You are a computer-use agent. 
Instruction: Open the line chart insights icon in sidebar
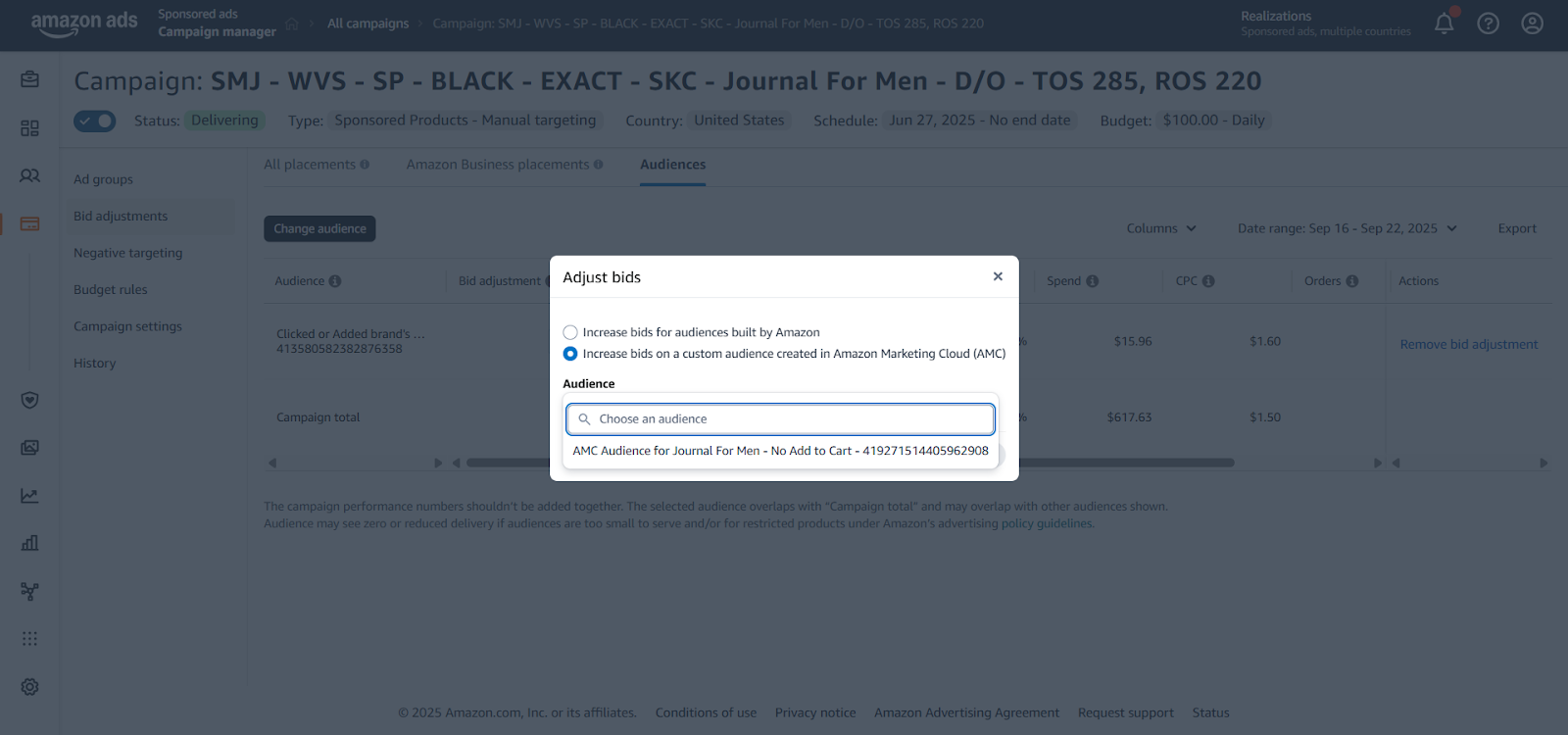point(30,496)
